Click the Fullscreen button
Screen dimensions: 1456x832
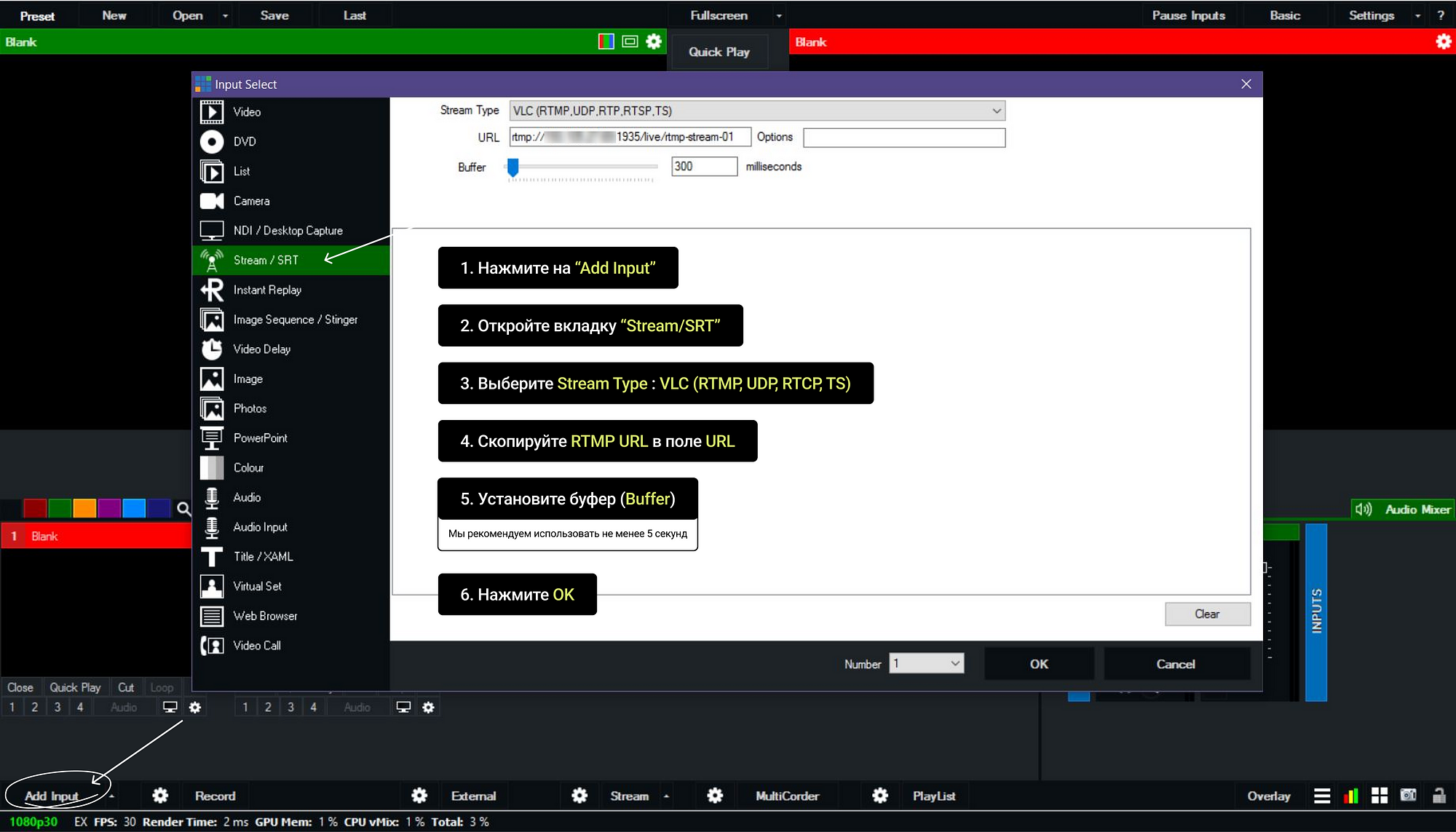(719, 15)
